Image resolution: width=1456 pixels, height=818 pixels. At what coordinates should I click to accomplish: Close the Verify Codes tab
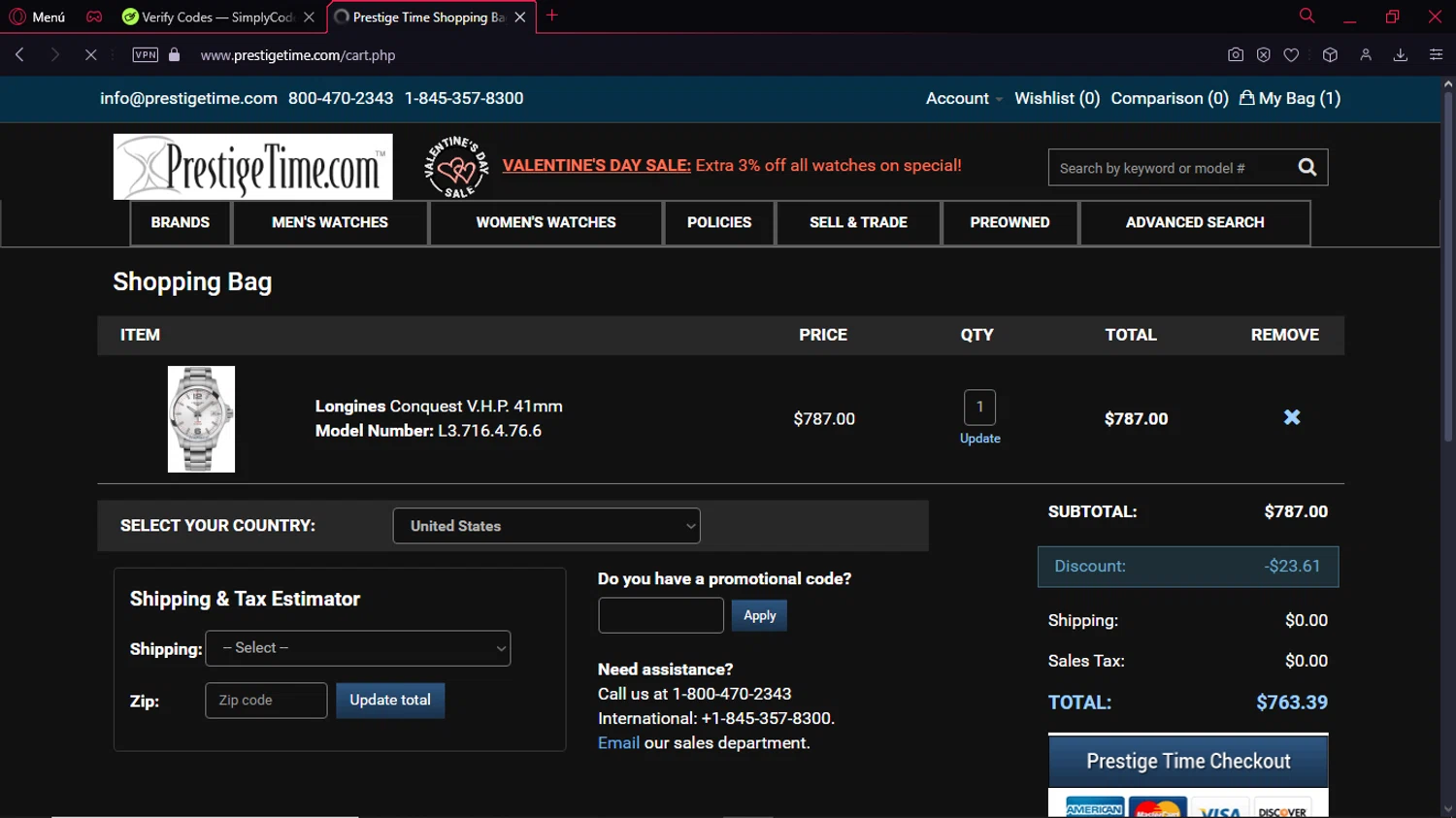point(309,16)
